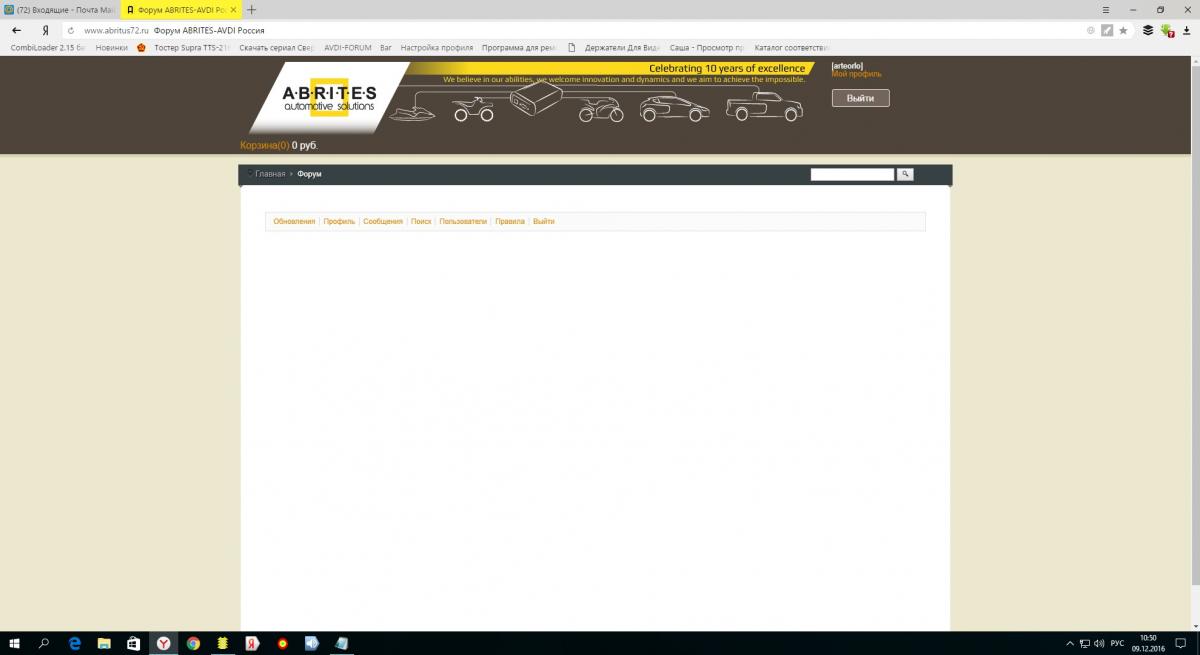1200x655 pixels.
Task: Launch Microsoft Edge from the taskbar
Action: coord(74,643)
